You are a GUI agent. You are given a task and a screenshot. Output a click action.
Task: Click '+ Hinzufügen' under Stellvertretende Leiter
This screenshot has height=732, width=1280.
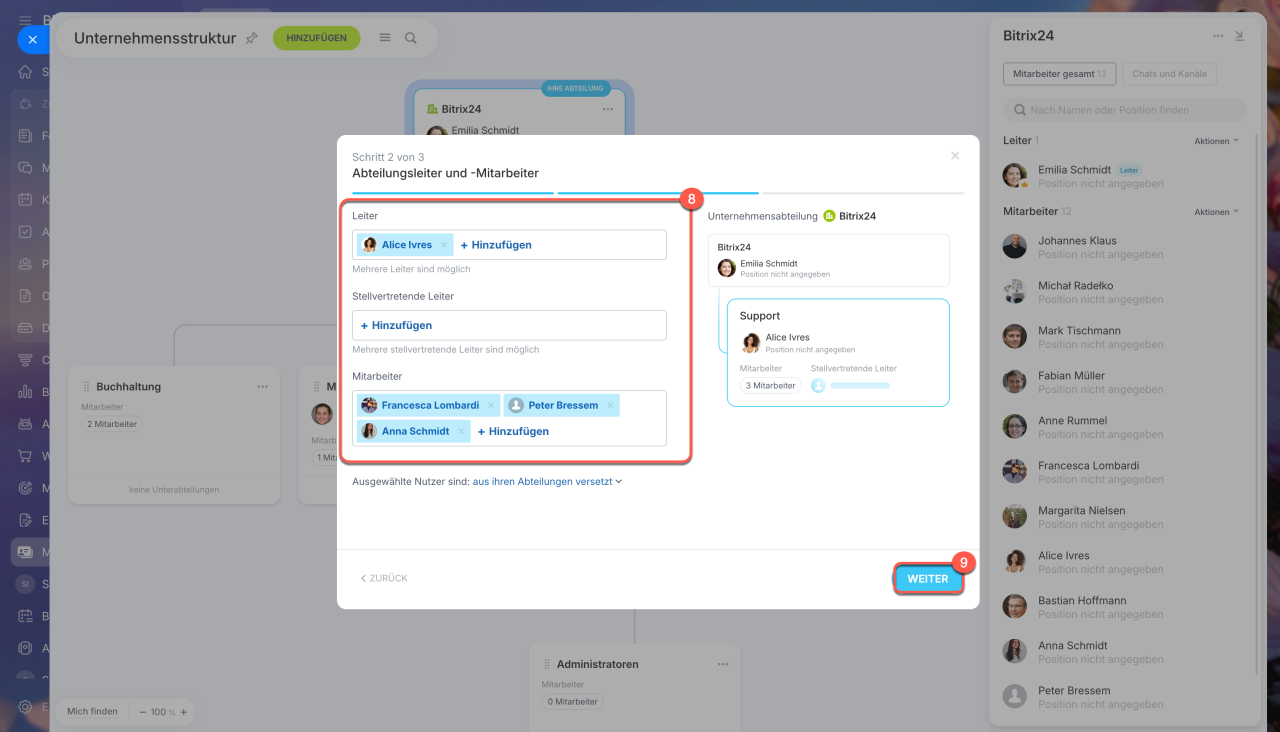click(396, 325)
